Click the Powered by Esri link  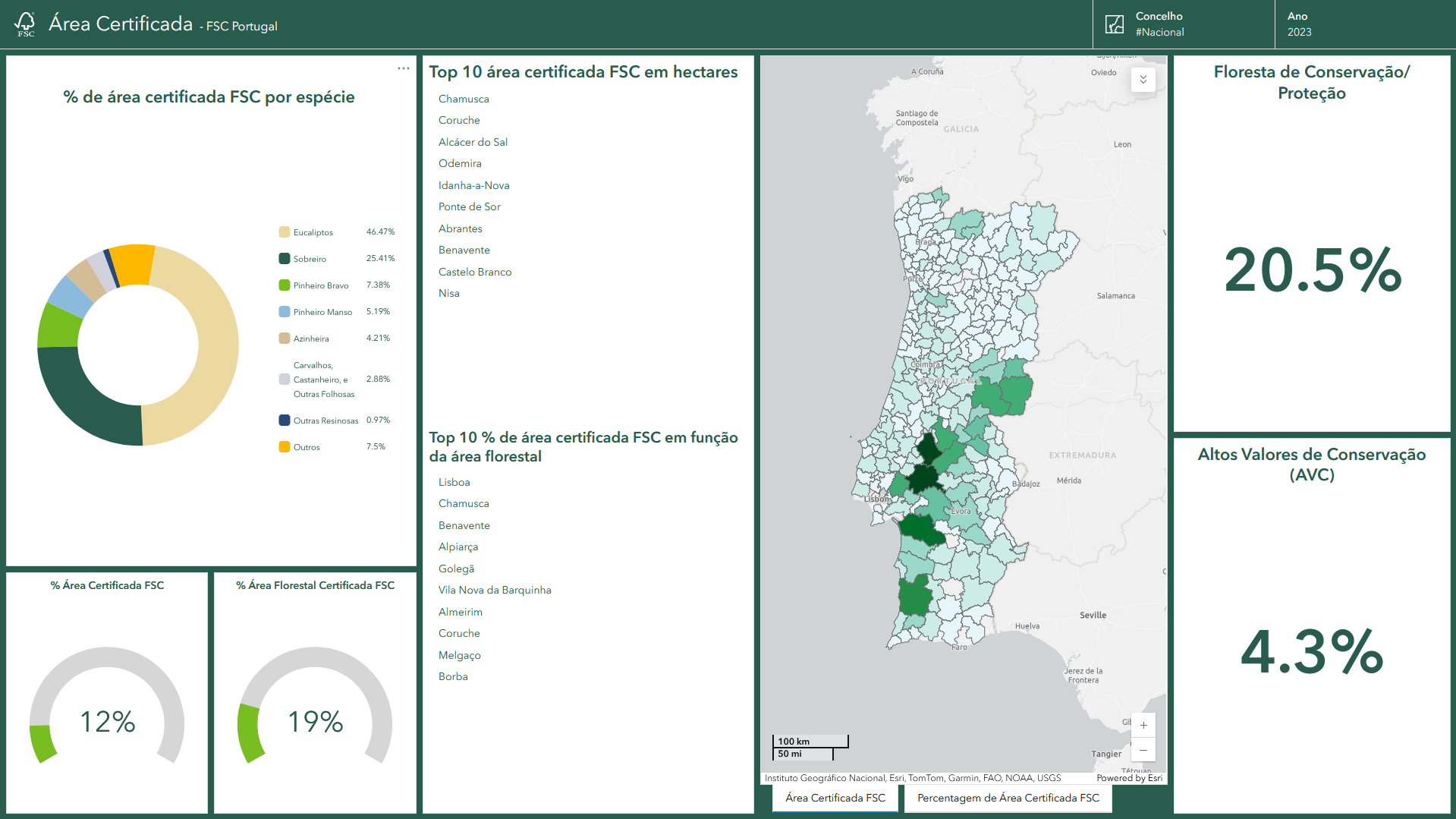tap(1128, 778)
